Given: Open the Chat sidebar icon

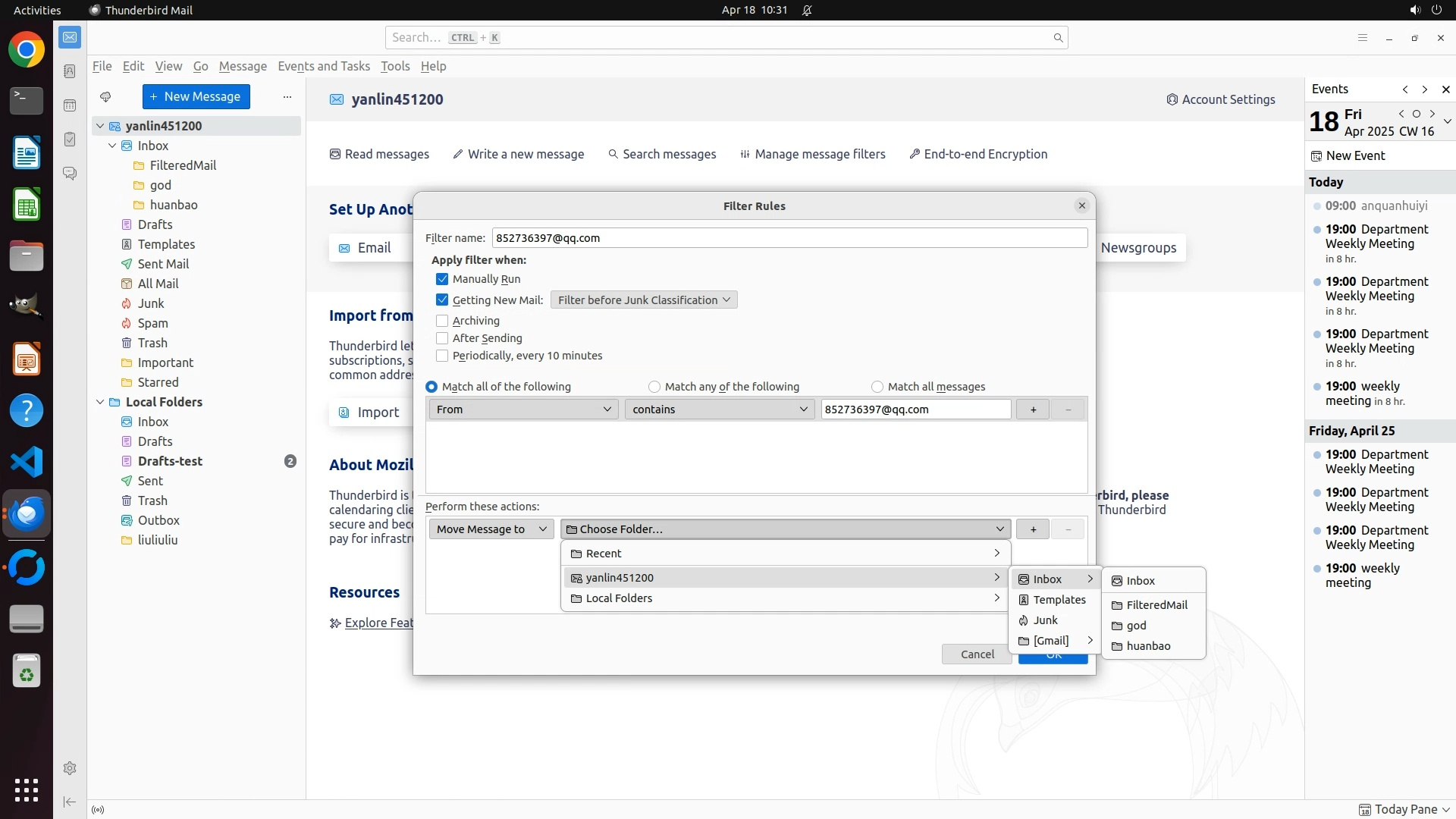Looking at the screenshot, I should [70, 174].
